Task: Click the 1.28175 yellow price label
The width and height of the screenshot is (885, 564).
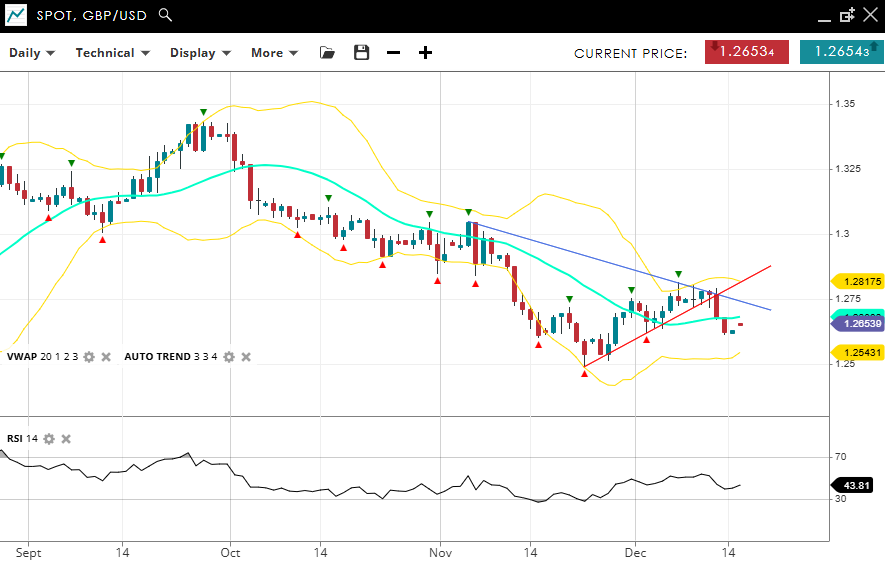Action: [x=858, y=282]
